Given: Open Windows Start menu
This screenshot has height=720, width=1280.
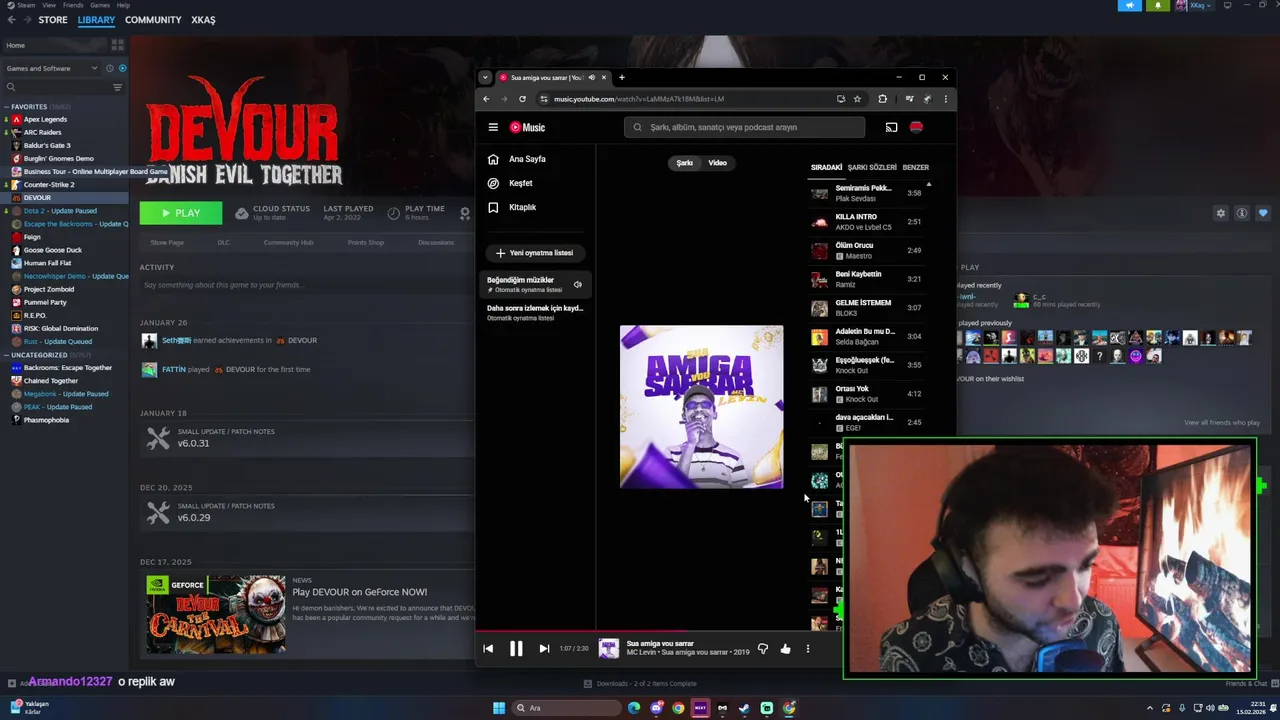Looking at the screenshot, I should [499, 708].
